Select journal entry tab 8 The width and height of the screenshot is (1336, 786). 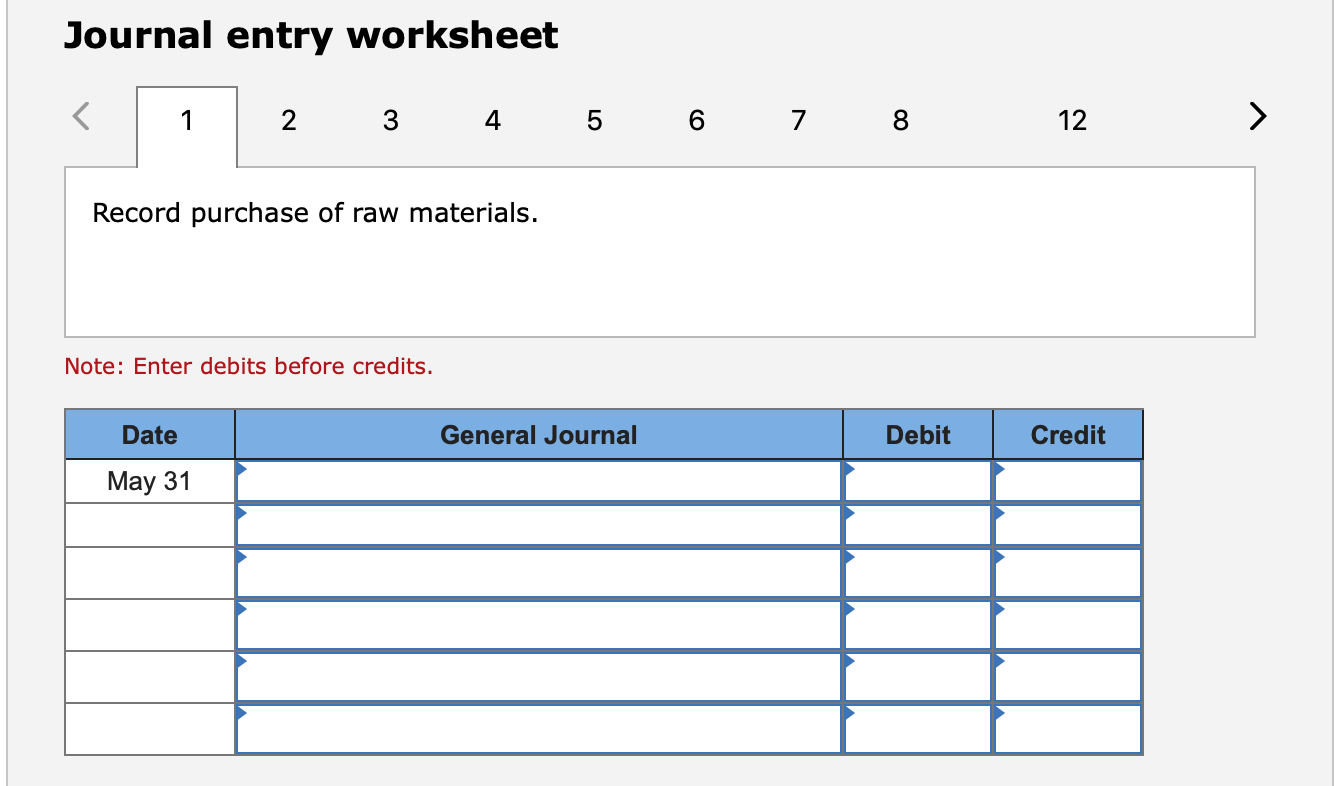click(x=899, y=120)
